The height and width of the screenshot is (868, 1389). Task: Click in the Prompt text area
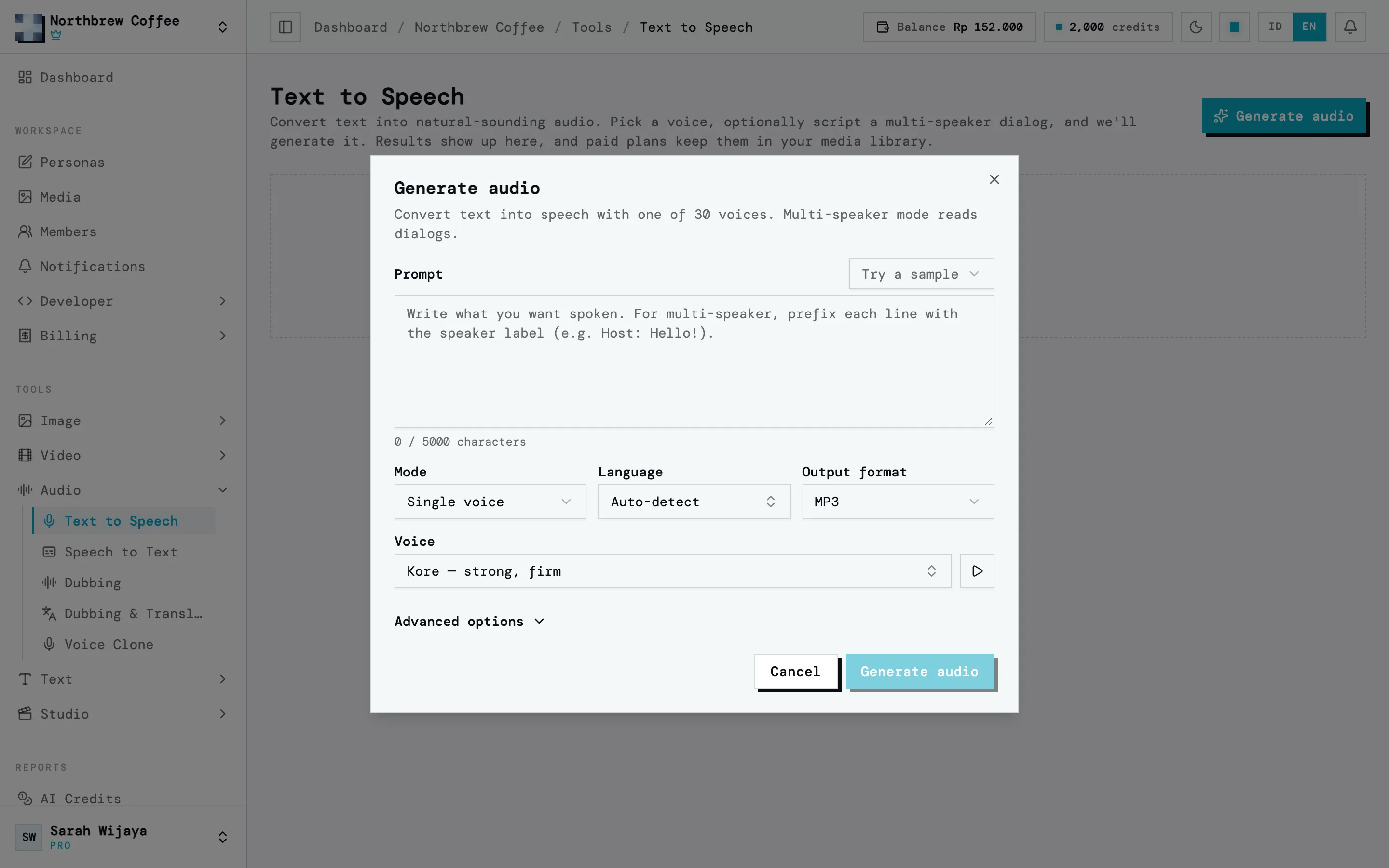pyautogui.click(x=694, y=362)
